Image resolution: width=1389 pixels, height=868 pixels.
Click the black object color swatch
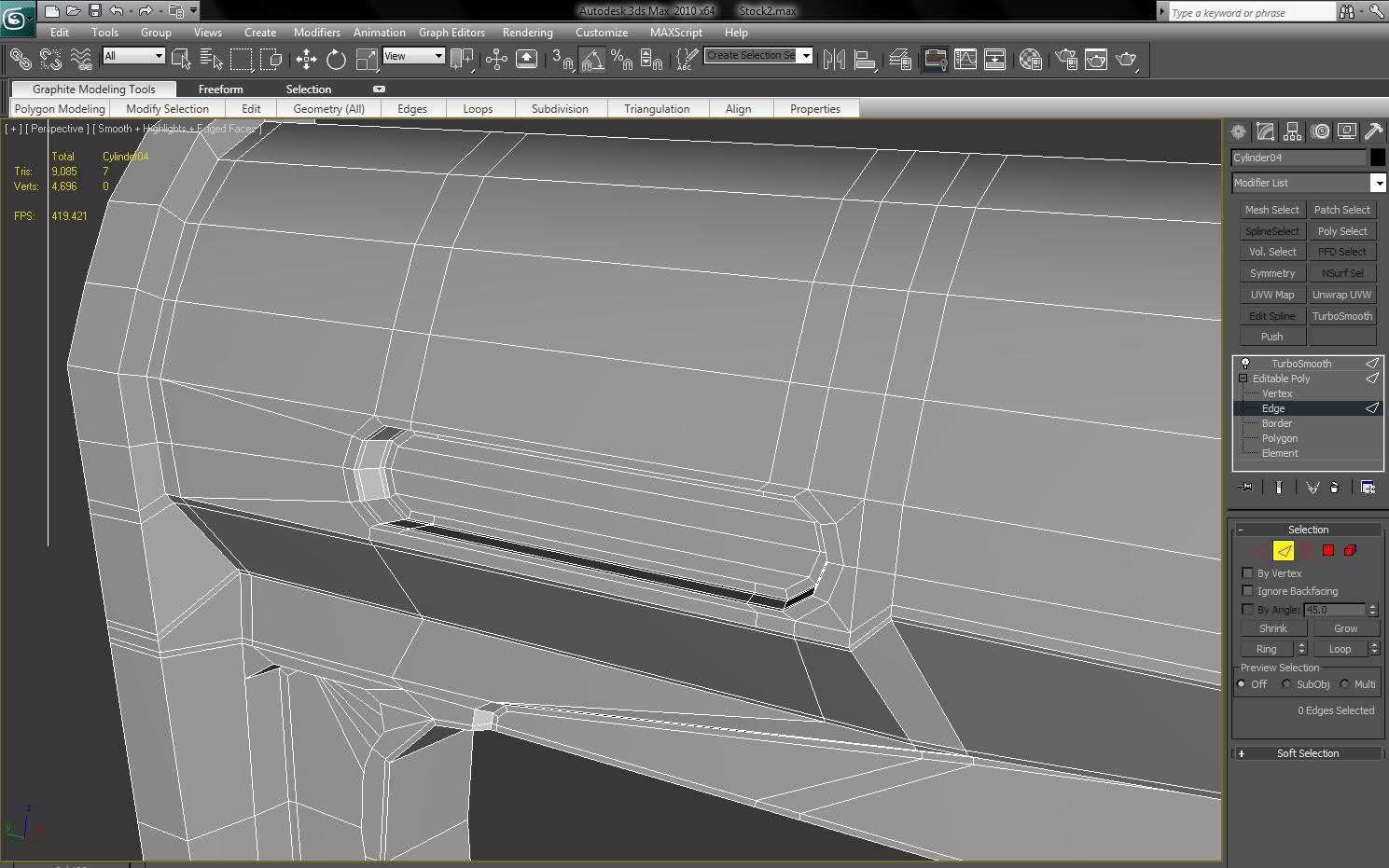1377,158
